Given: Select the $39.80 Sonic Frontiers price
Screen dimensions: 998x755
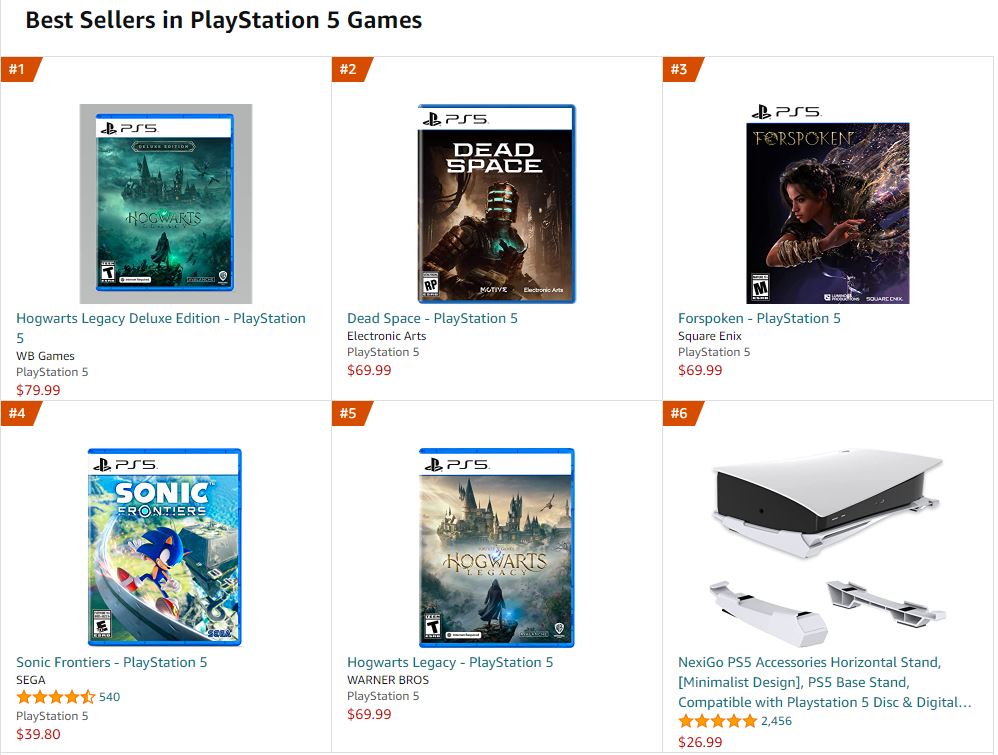Looking at the screenshot, I should [x=38, y=734].
